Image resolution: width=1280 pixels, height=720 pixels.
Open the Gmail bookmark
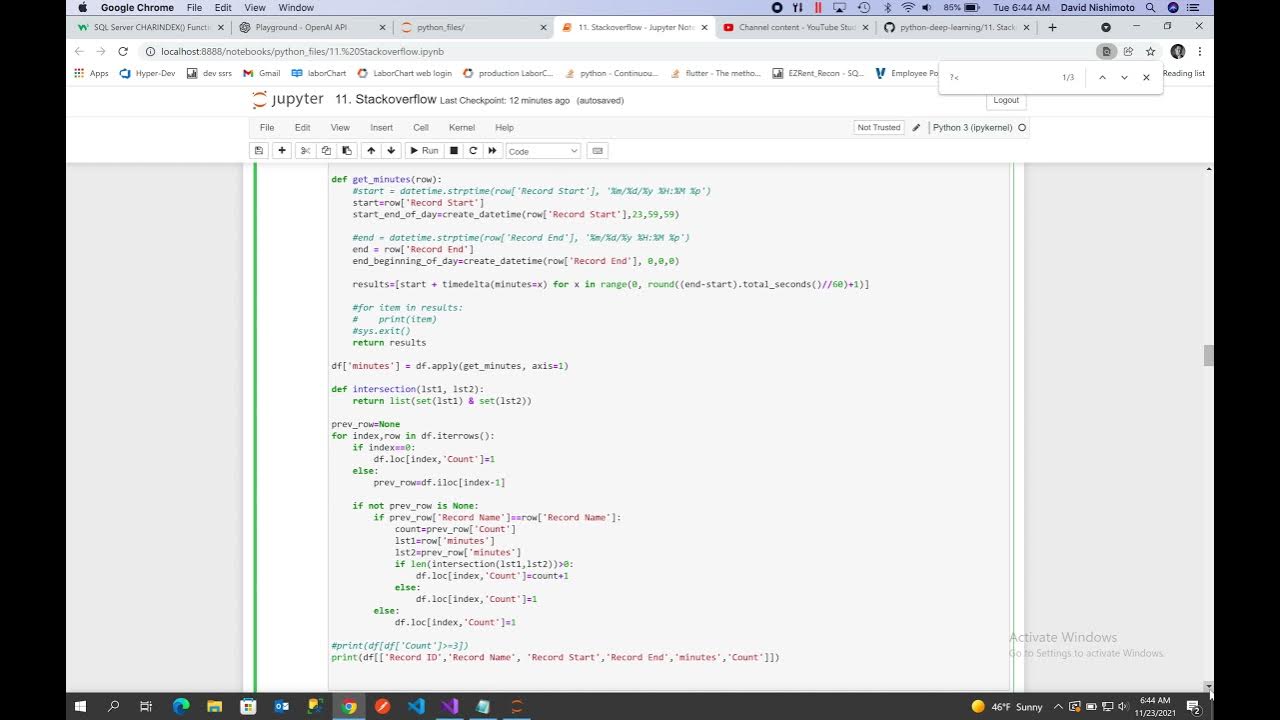pyautogui.click(x=261, y=73)
